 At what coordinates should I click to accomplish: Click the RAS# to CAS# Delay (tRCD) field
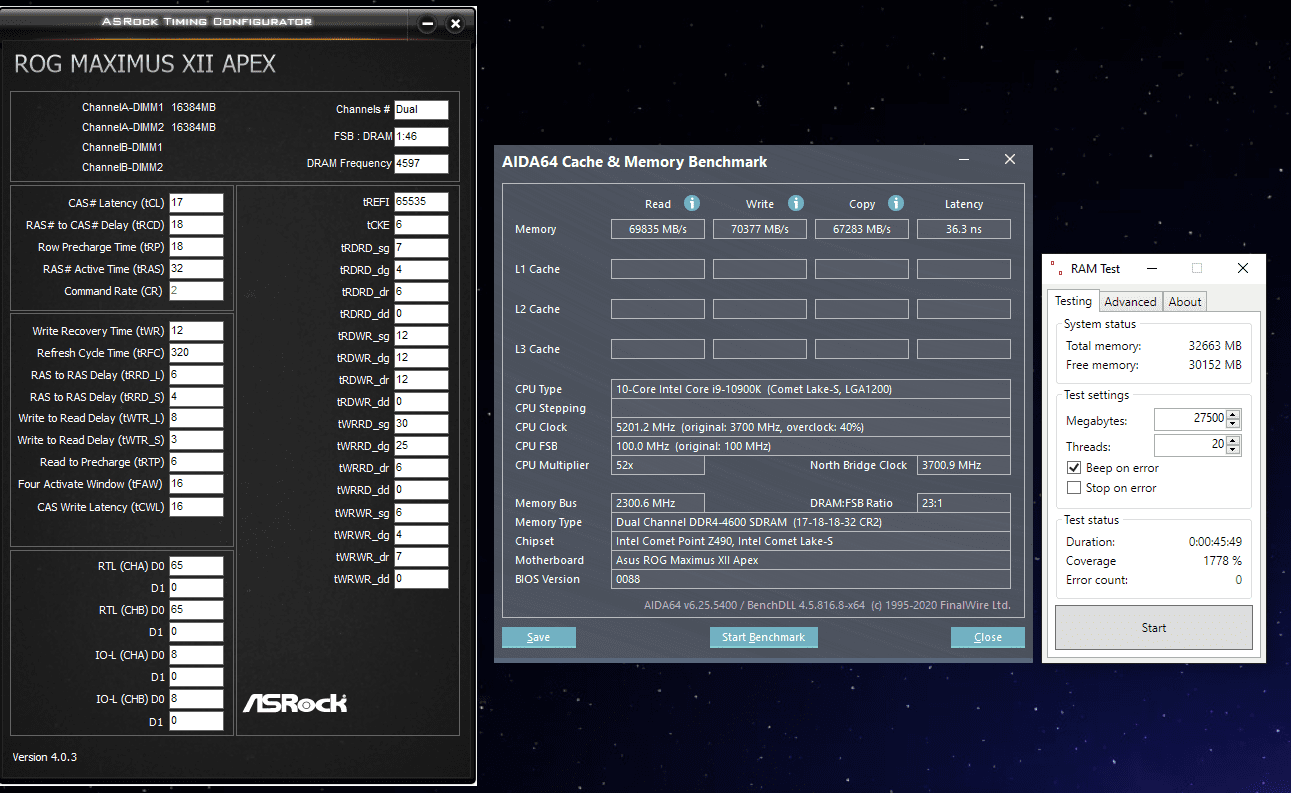point(196,224)
